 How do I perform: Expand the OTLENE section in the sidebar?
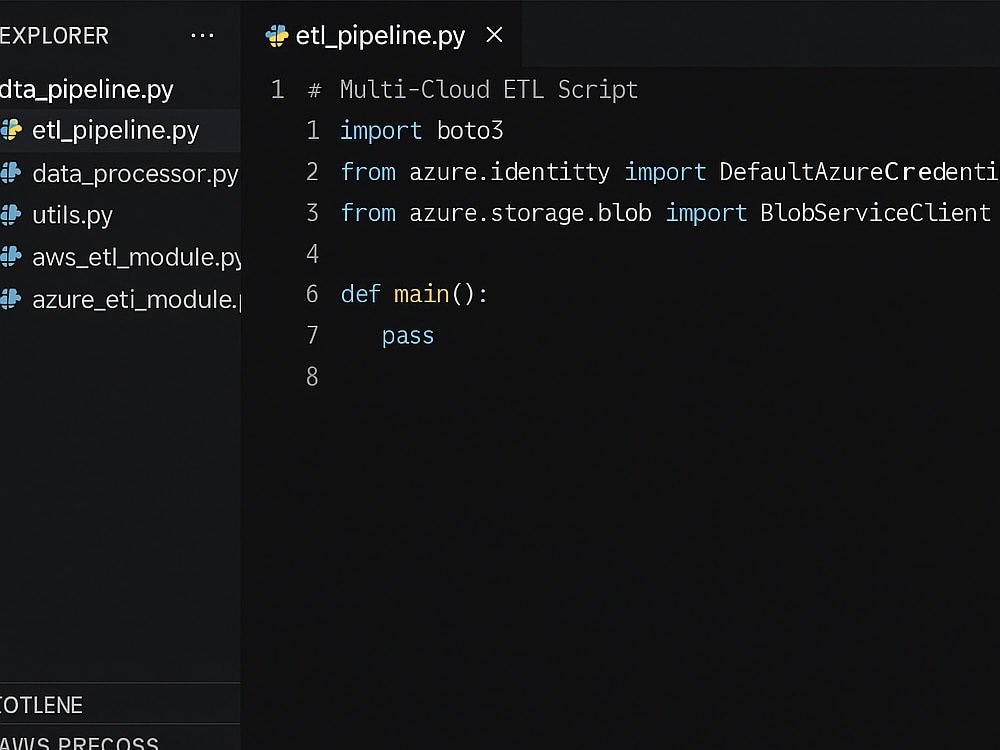[x=120, y=705]
